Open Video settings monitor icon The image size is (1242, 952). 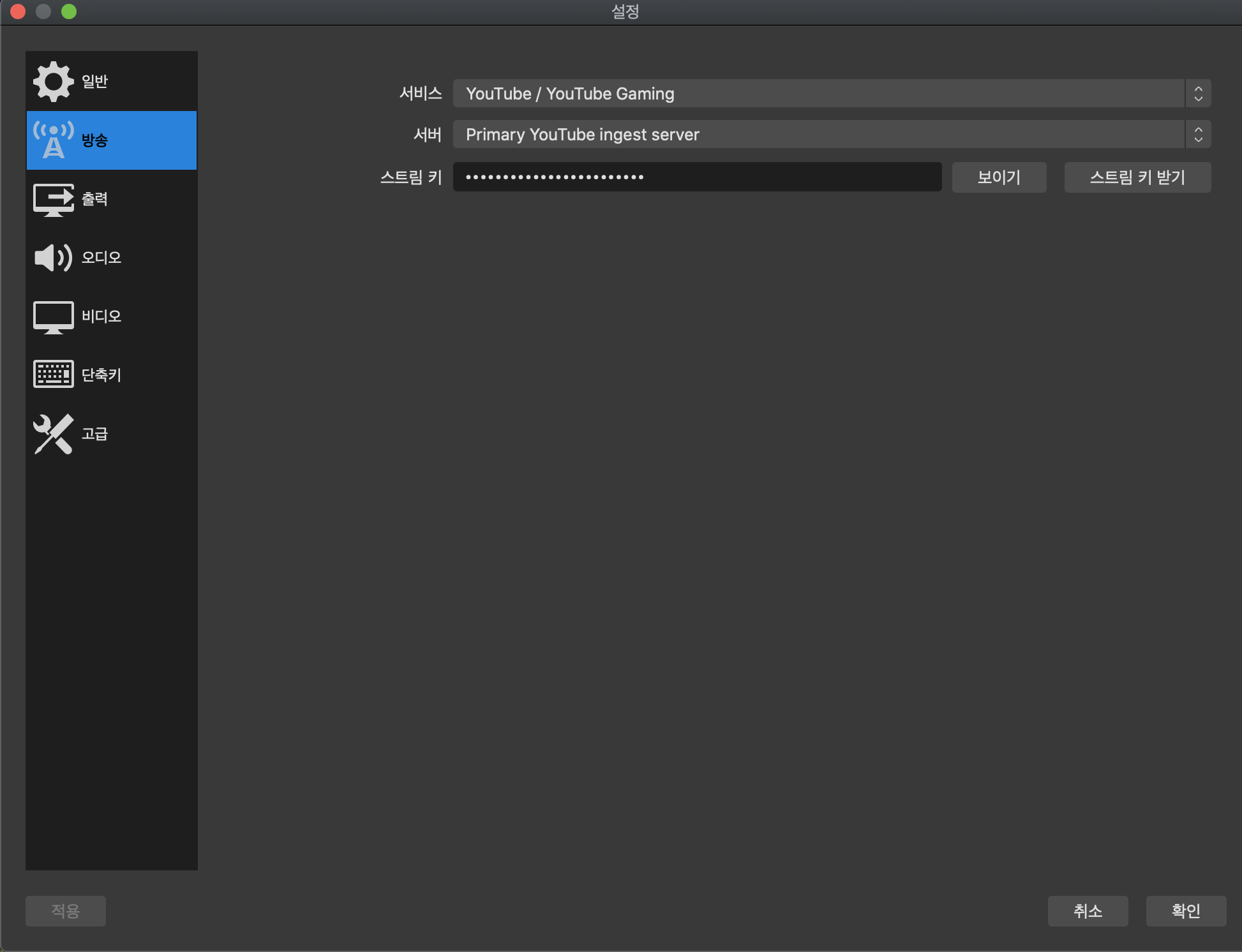pyautogui.click(x=54, y=317)
